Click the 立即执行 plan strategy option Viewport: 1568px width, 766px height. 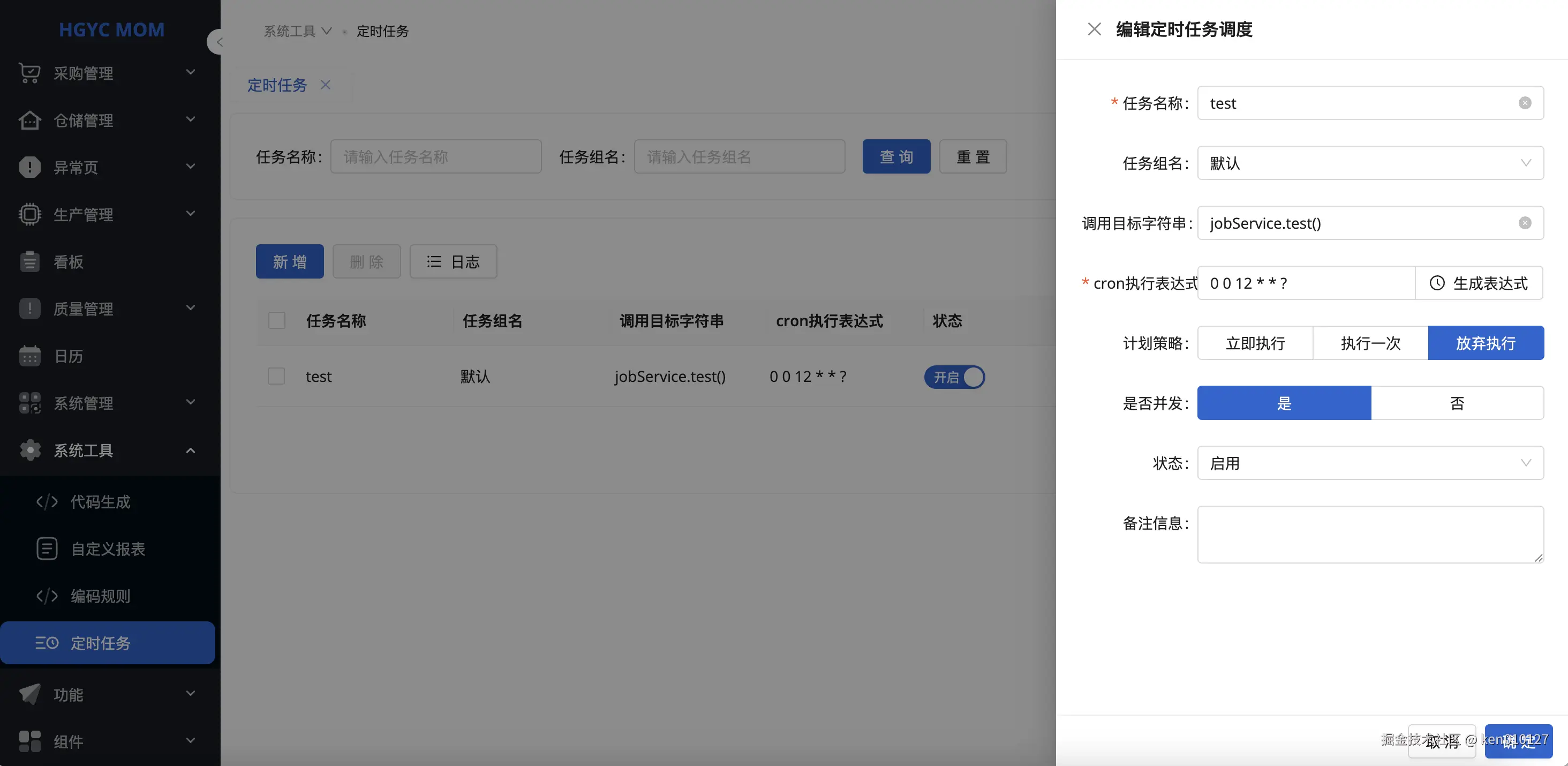pos(1255,343)
